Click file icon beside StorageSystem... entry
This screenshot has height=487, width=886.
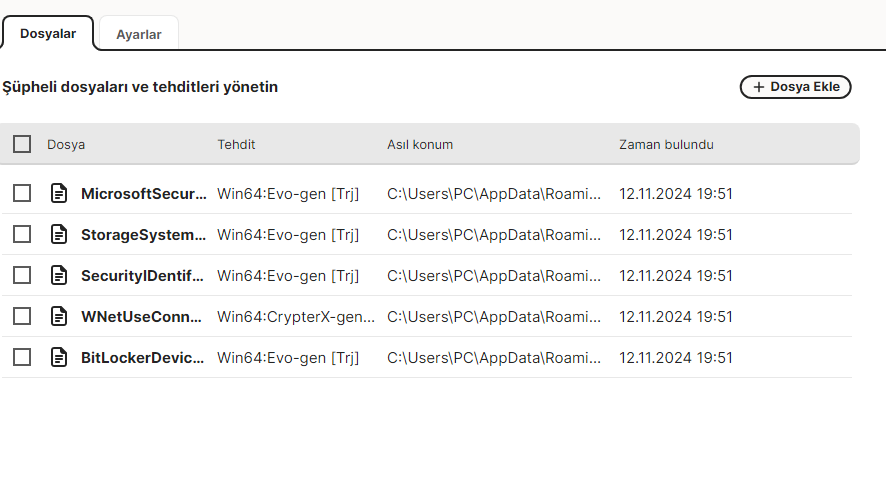point(59,234)
